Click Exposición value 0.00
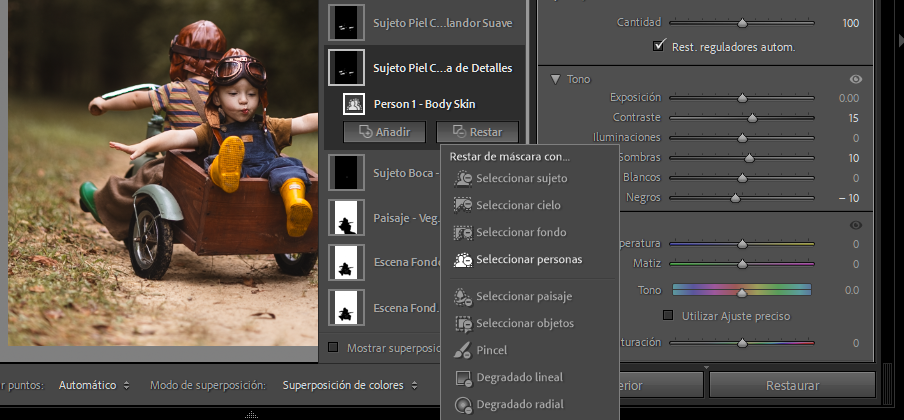Image resolution: width=904 pixels, height=420 pixels. click(x=849, y=98)
